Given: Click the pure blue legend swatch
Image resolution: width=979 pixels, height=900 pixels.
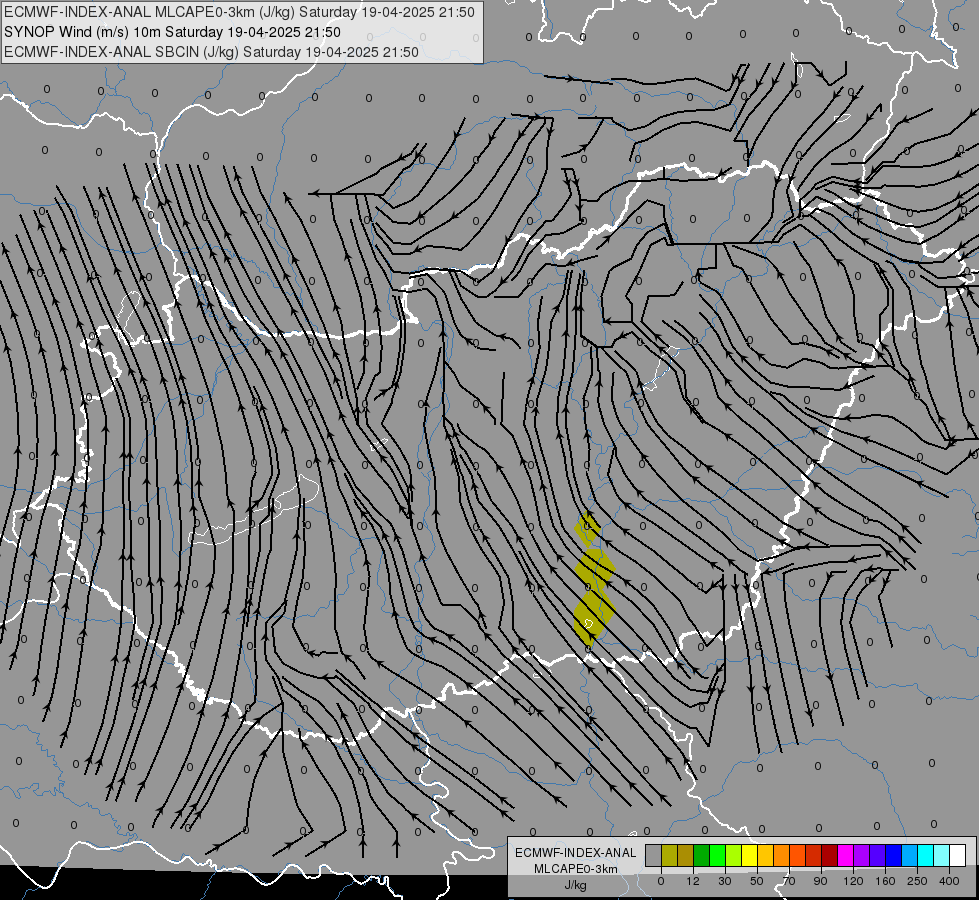Looking at the screenshot, I should tap(893, 855).
